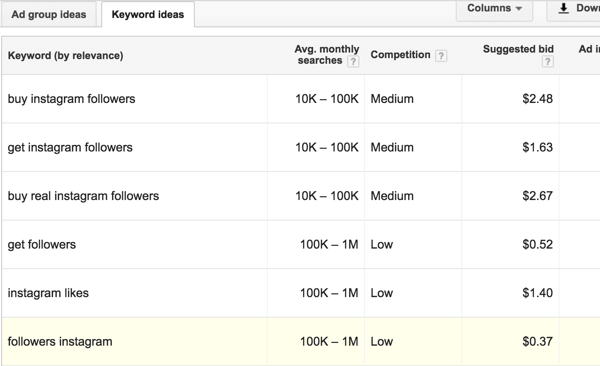
Task: Sort by Keyword (by relevance) header
Action: click(65, 56)
